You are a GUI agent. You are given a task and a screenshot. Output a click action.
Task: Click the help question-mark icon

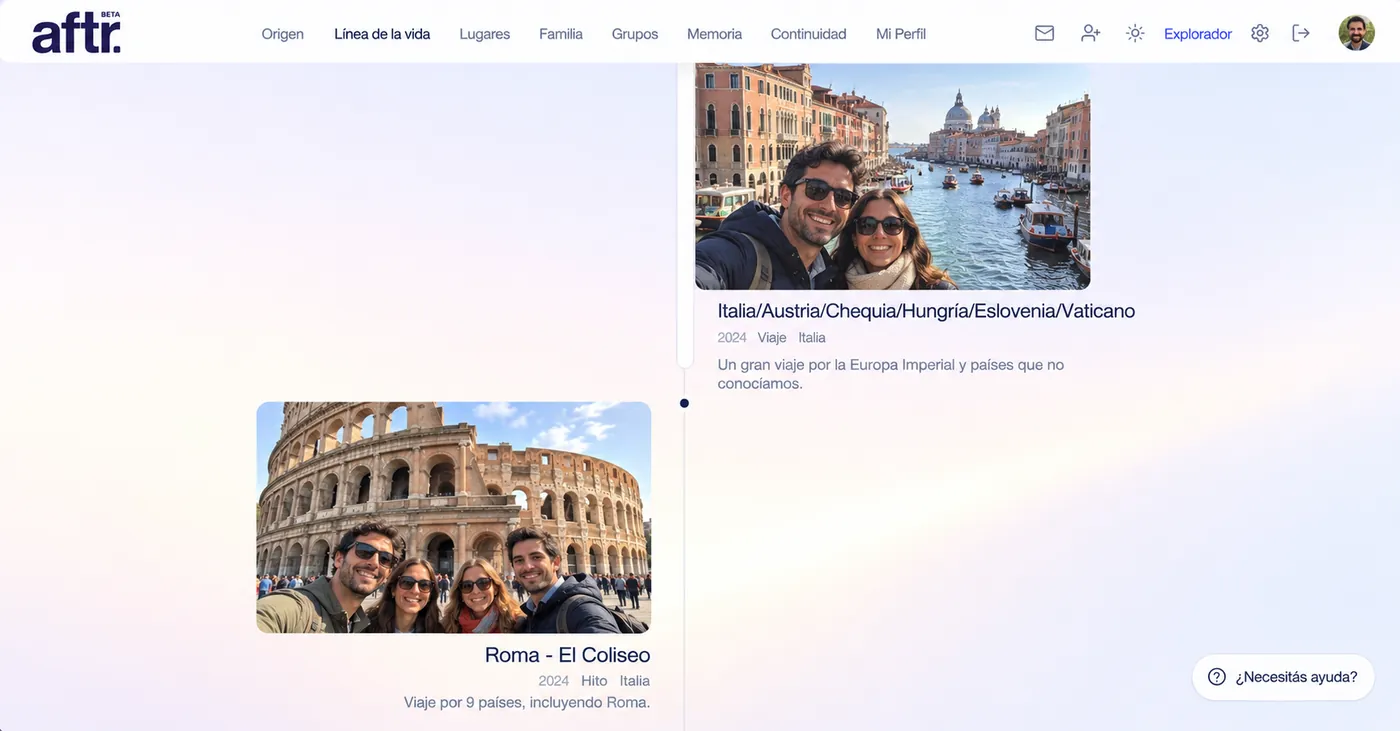(1217, 677)
